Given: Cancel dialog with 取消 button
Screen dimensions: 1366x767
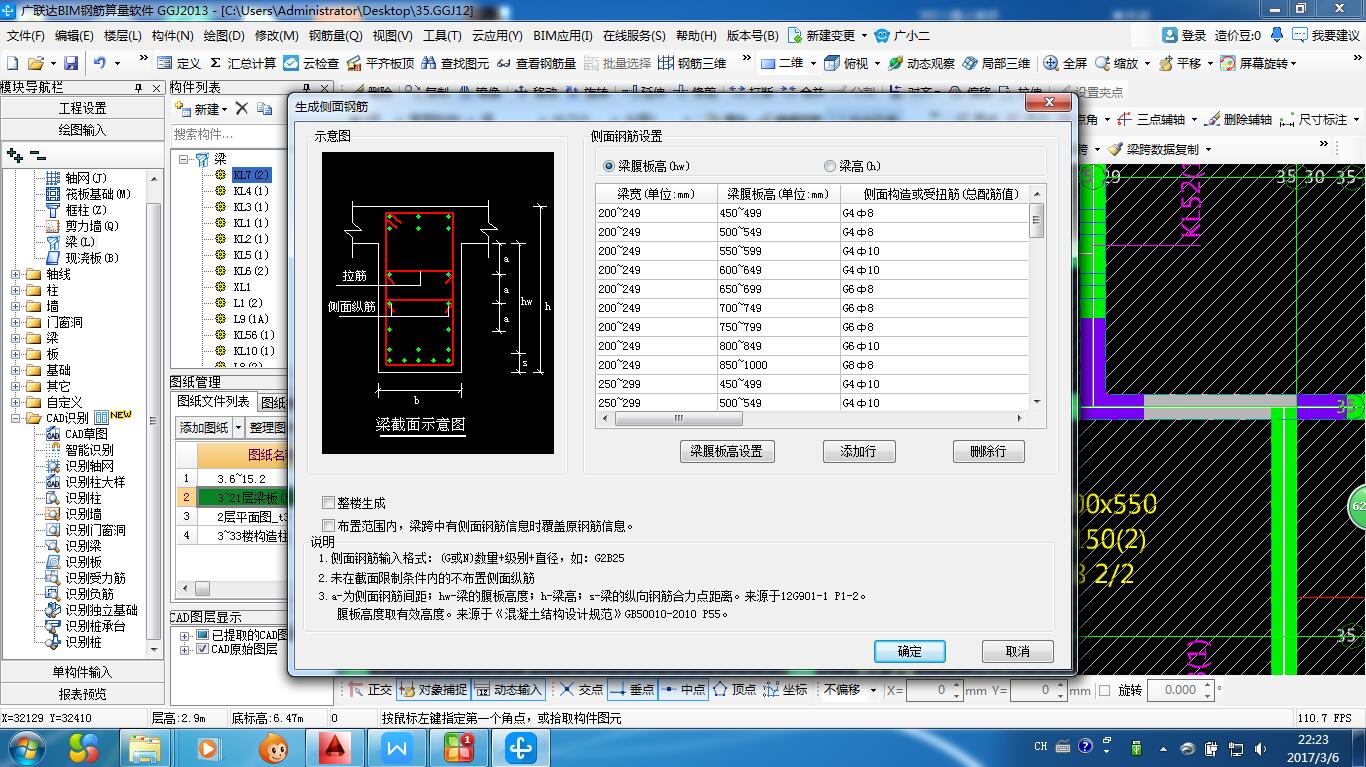Looking at the screenshot, I should [1018, 651].
